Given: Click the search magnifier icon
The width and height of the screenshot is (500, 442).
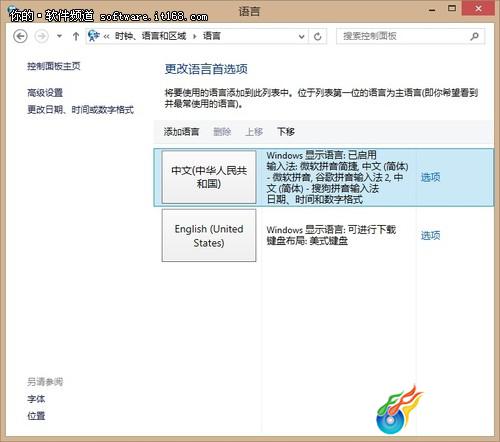Looking at the screenshot, I should click(474, 36).
